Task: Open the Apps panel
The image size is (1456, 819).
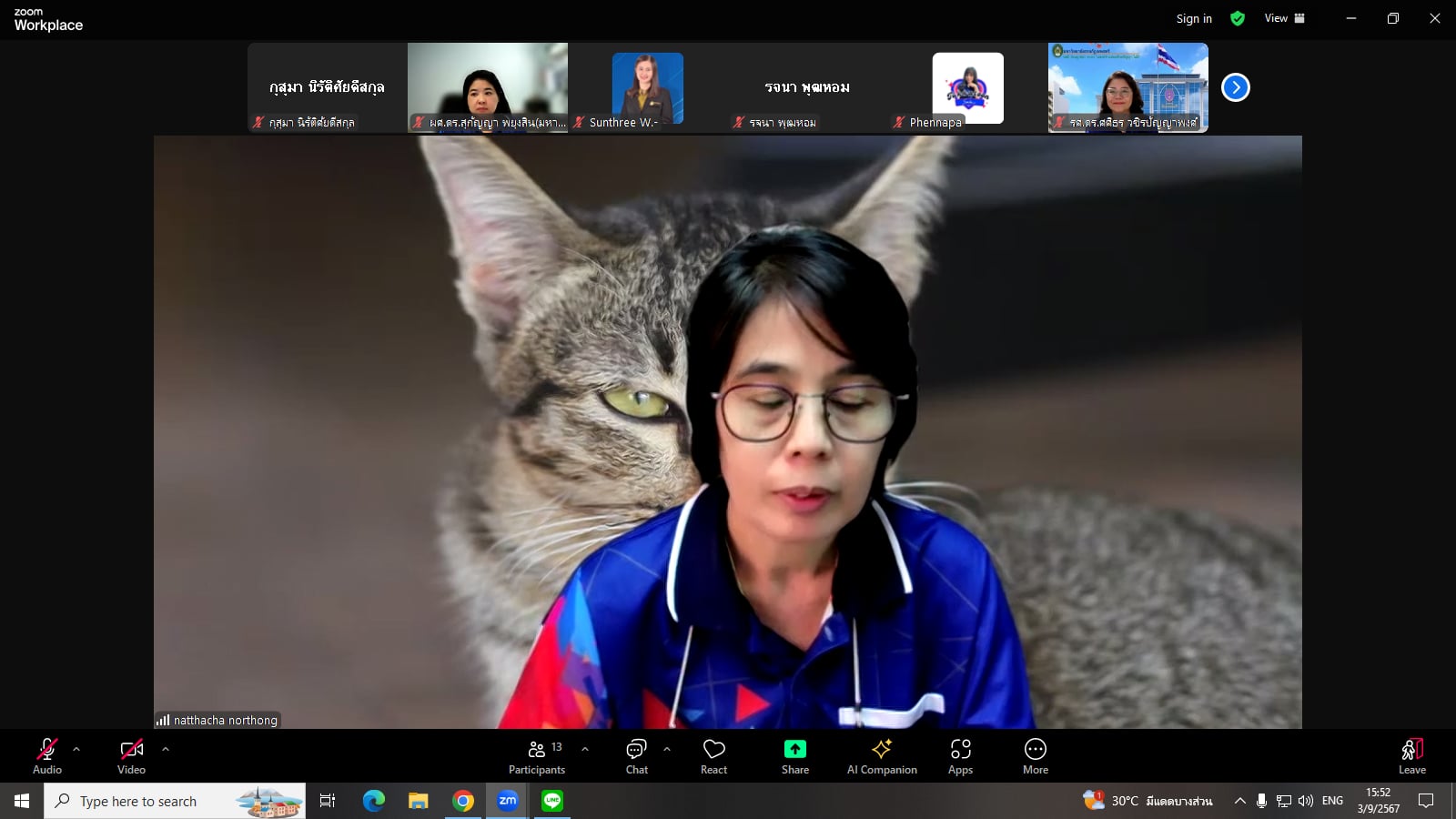Action: 960,756
